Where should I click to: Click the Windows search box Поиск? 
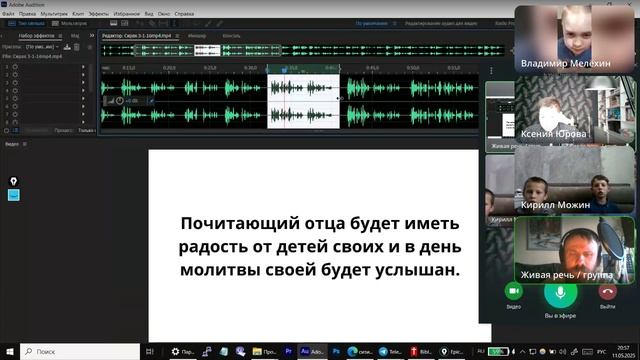click(80, 351)
